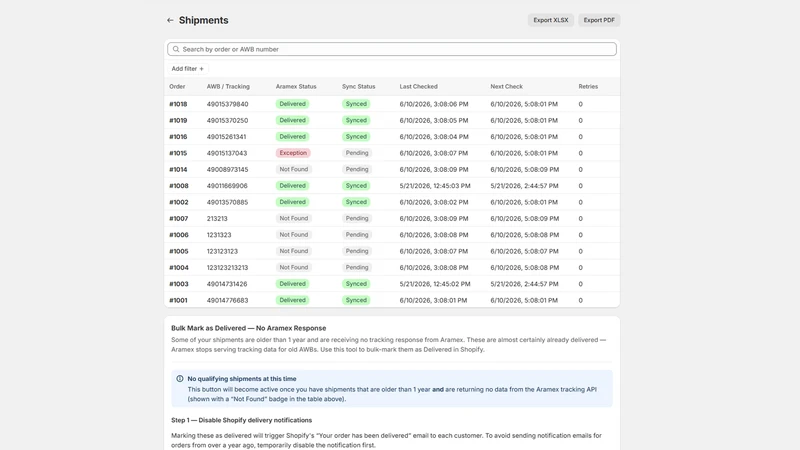The image size is (800, 450).
Task: Select tracking number 49015370250
Action: (228, 120)
